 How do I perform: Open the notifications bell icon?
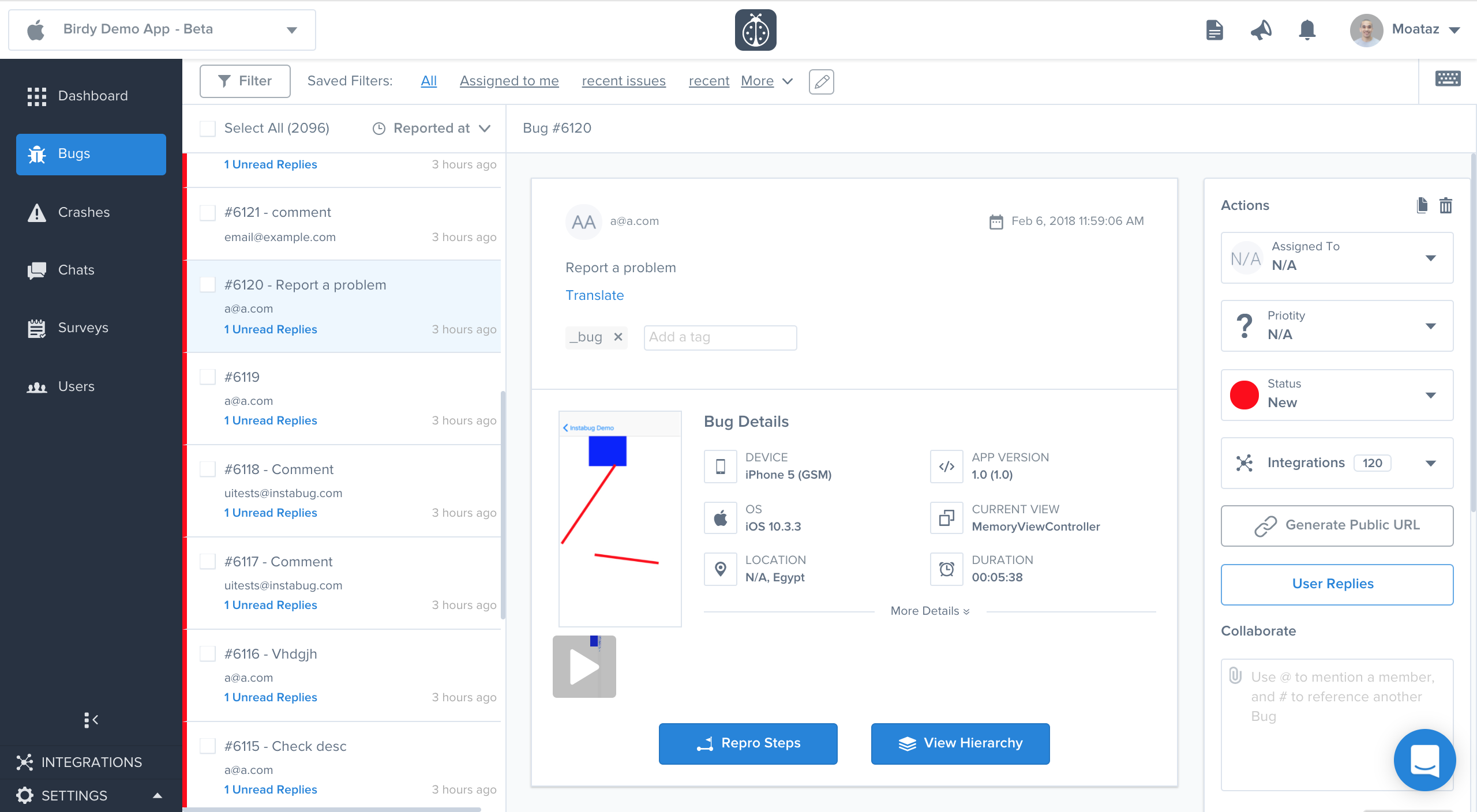pos(1307,30)
